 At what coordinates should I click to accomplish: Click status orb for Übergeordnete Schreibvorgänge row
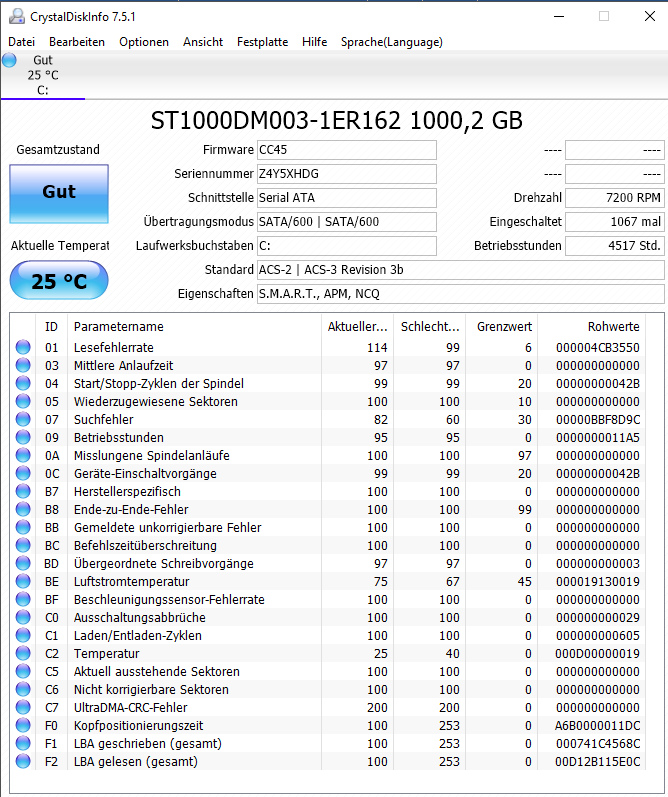(23, 563)
